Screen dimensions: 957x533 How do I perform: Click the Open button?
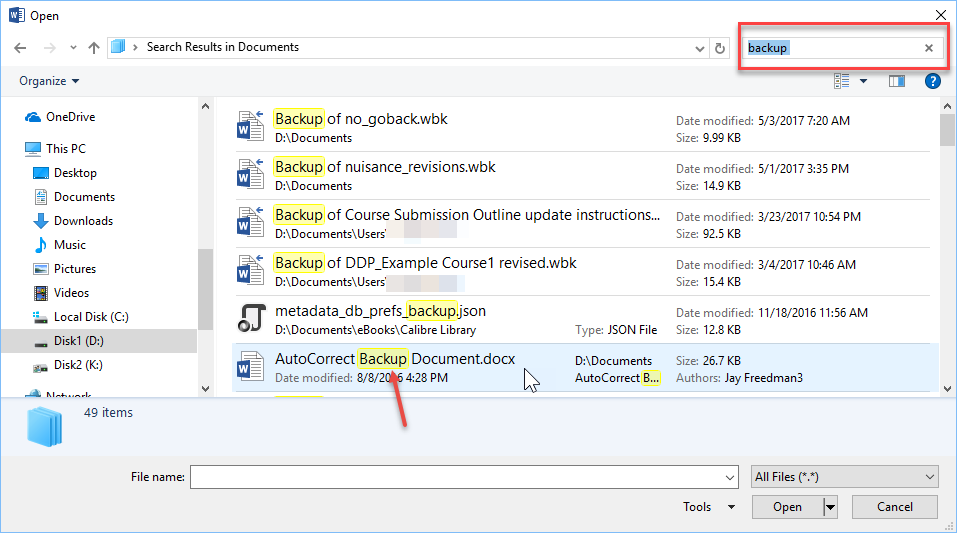[787, 507]
